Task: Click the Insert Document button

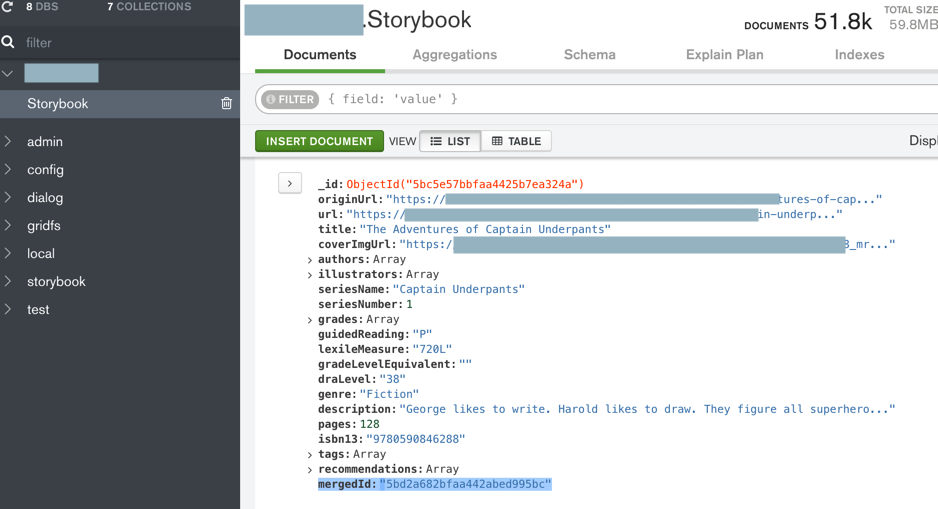Action: (319, 141)
